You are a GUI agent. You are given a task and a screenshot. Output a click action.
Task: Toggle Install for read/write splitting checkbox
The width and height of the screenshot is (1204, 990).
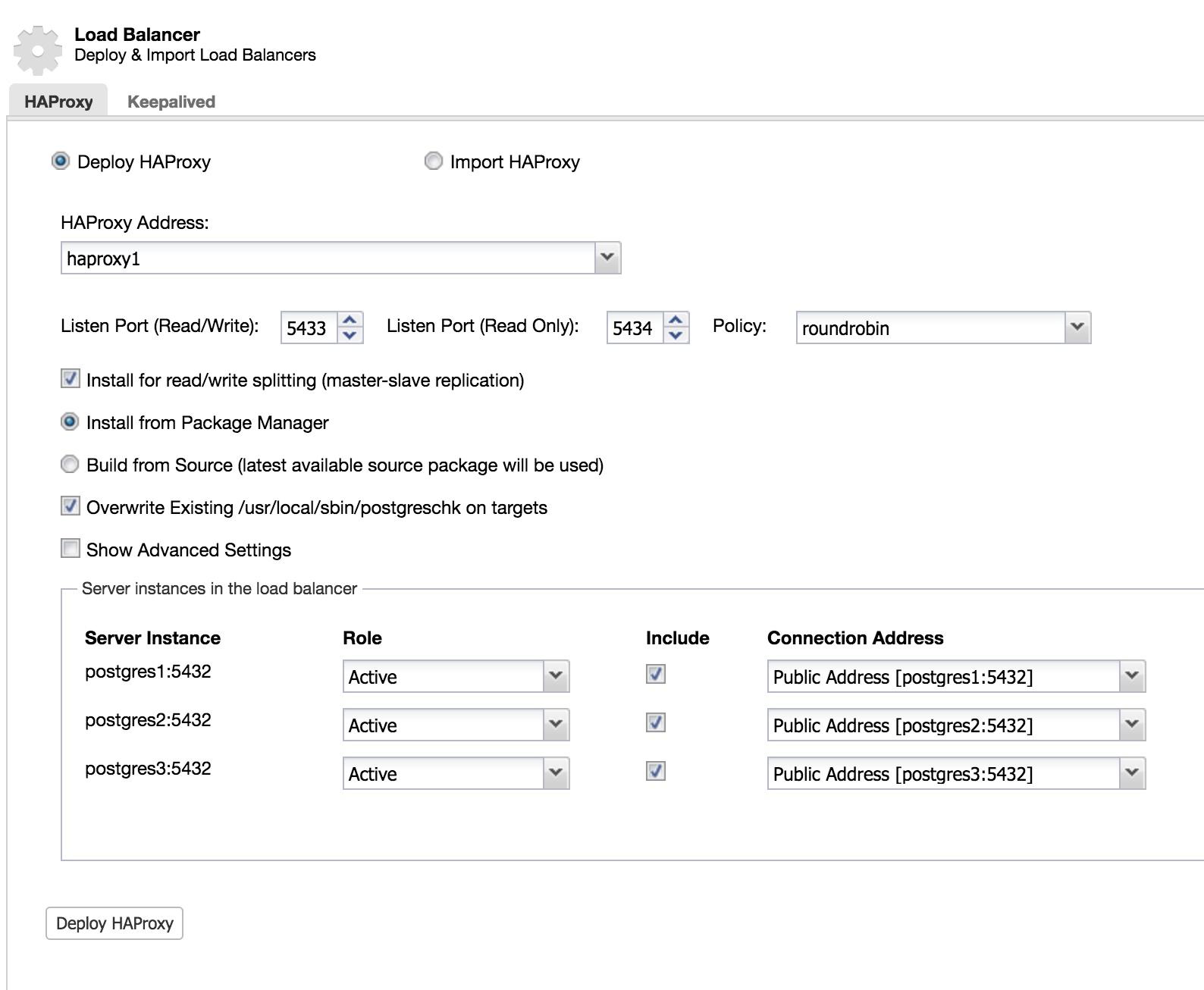[71, 378]
